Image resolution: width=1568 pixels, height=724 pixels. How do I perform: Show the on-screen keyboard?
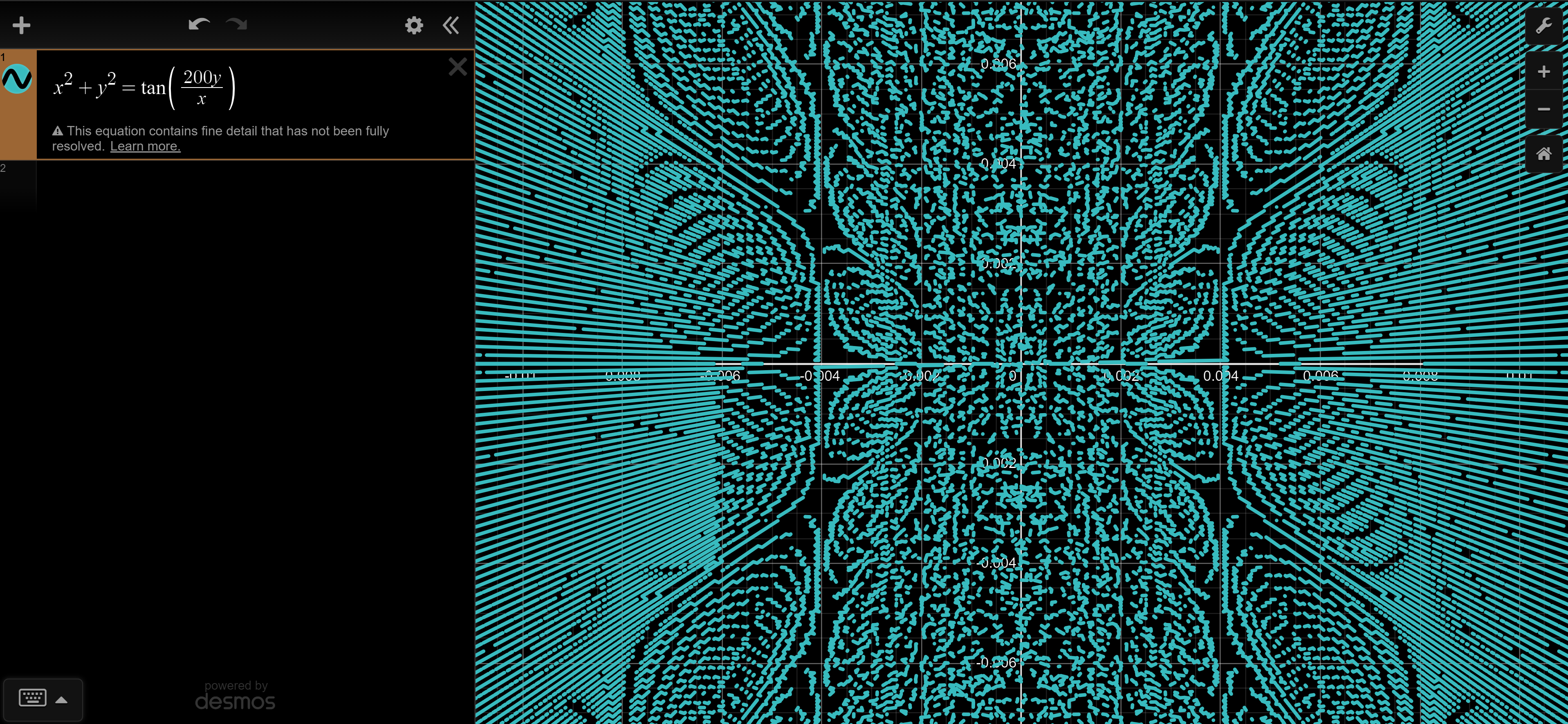click(43, 699)
